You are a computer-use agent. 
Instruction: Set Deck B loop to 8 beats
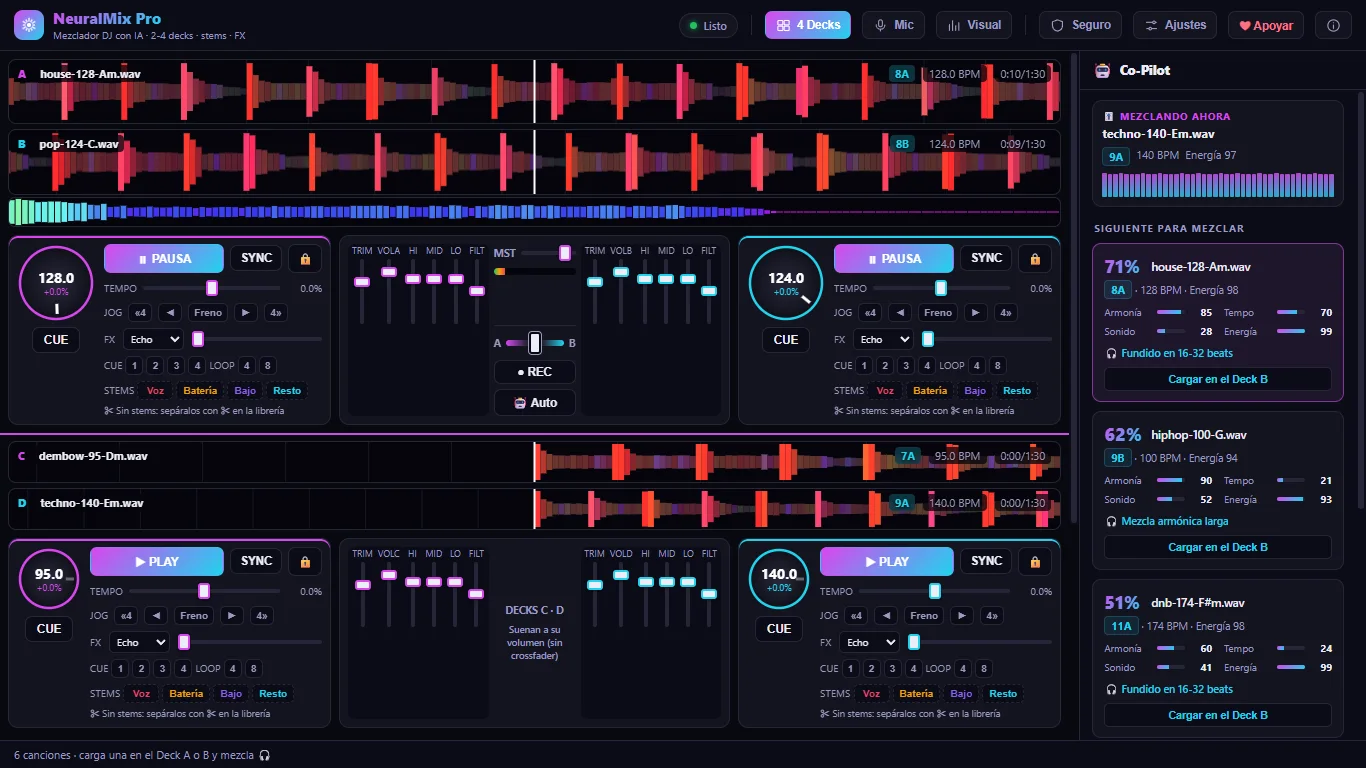coord(998,366)
